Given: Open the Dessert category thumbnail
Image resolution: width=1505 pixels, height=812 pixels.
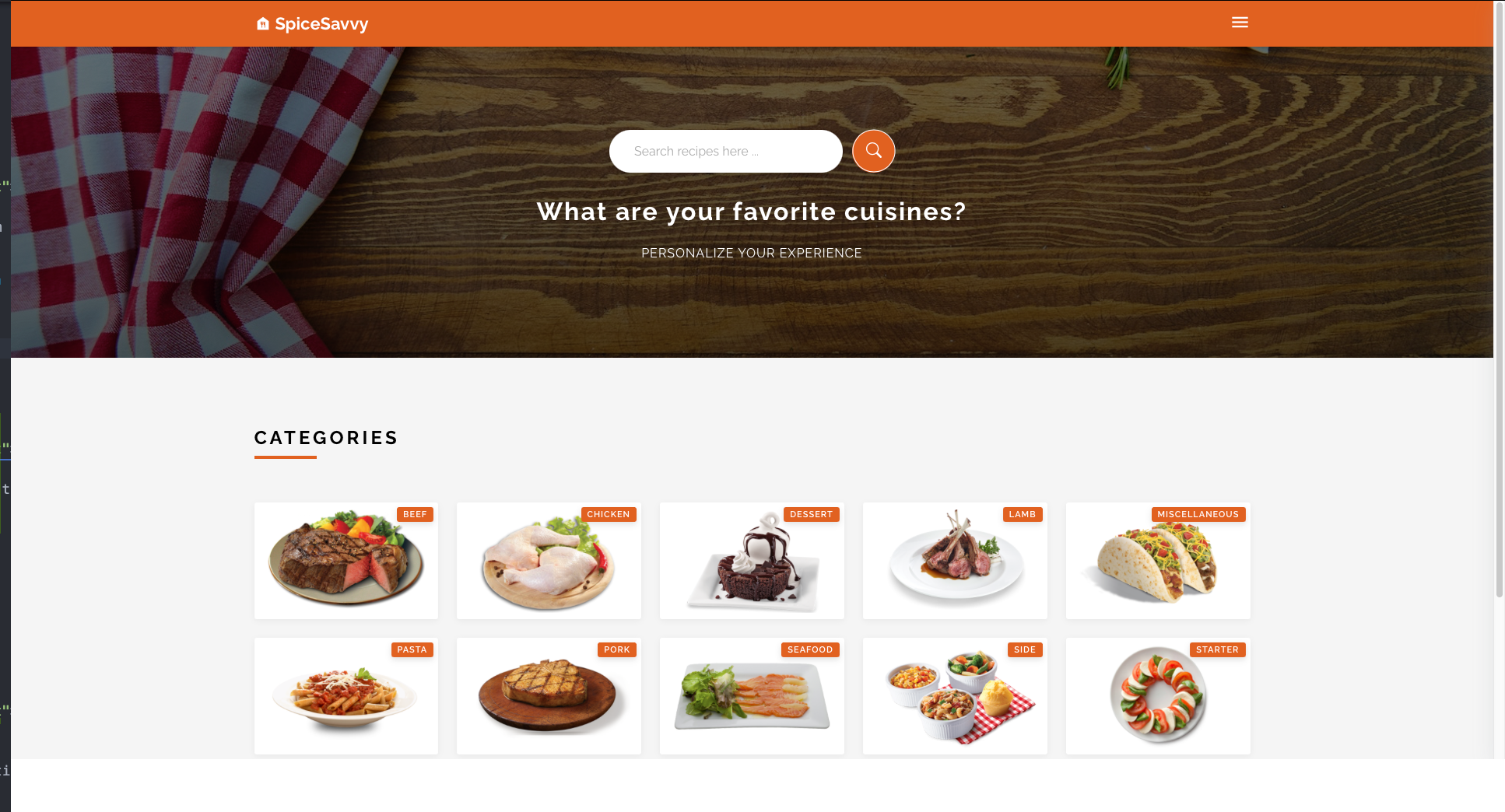Looking at the screenshot, I should tap(752, 561).
